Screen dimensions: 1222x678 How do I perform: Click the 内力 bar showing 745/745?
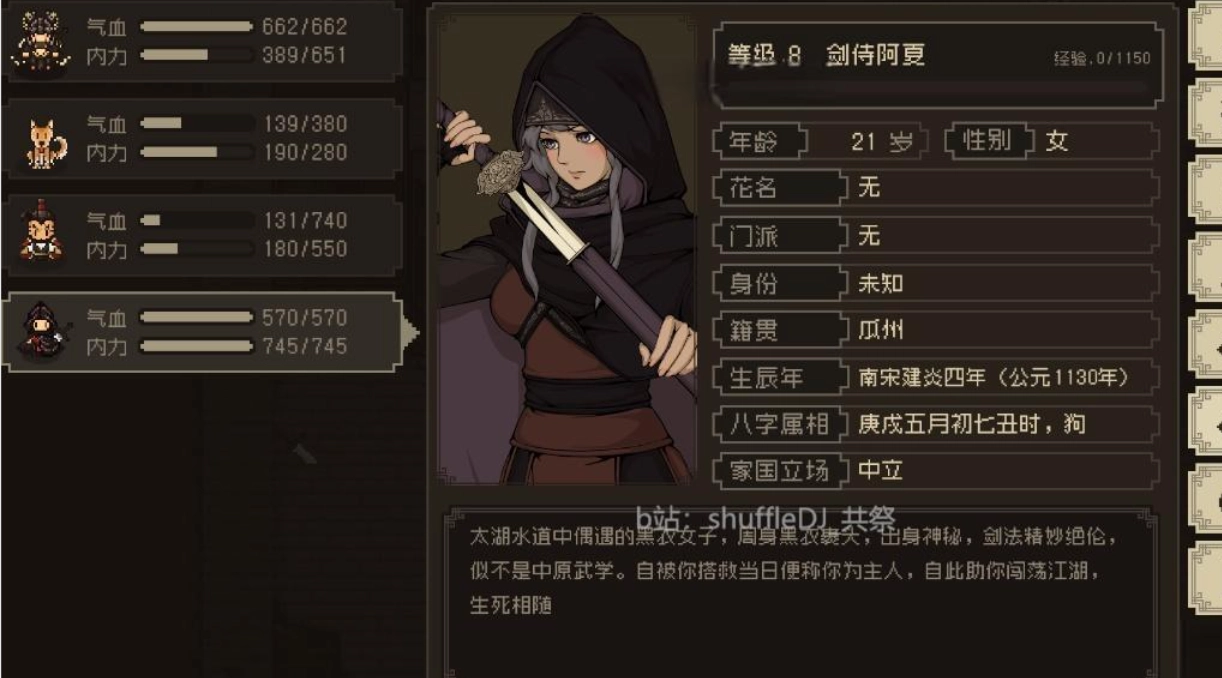(x=197, y=346)
